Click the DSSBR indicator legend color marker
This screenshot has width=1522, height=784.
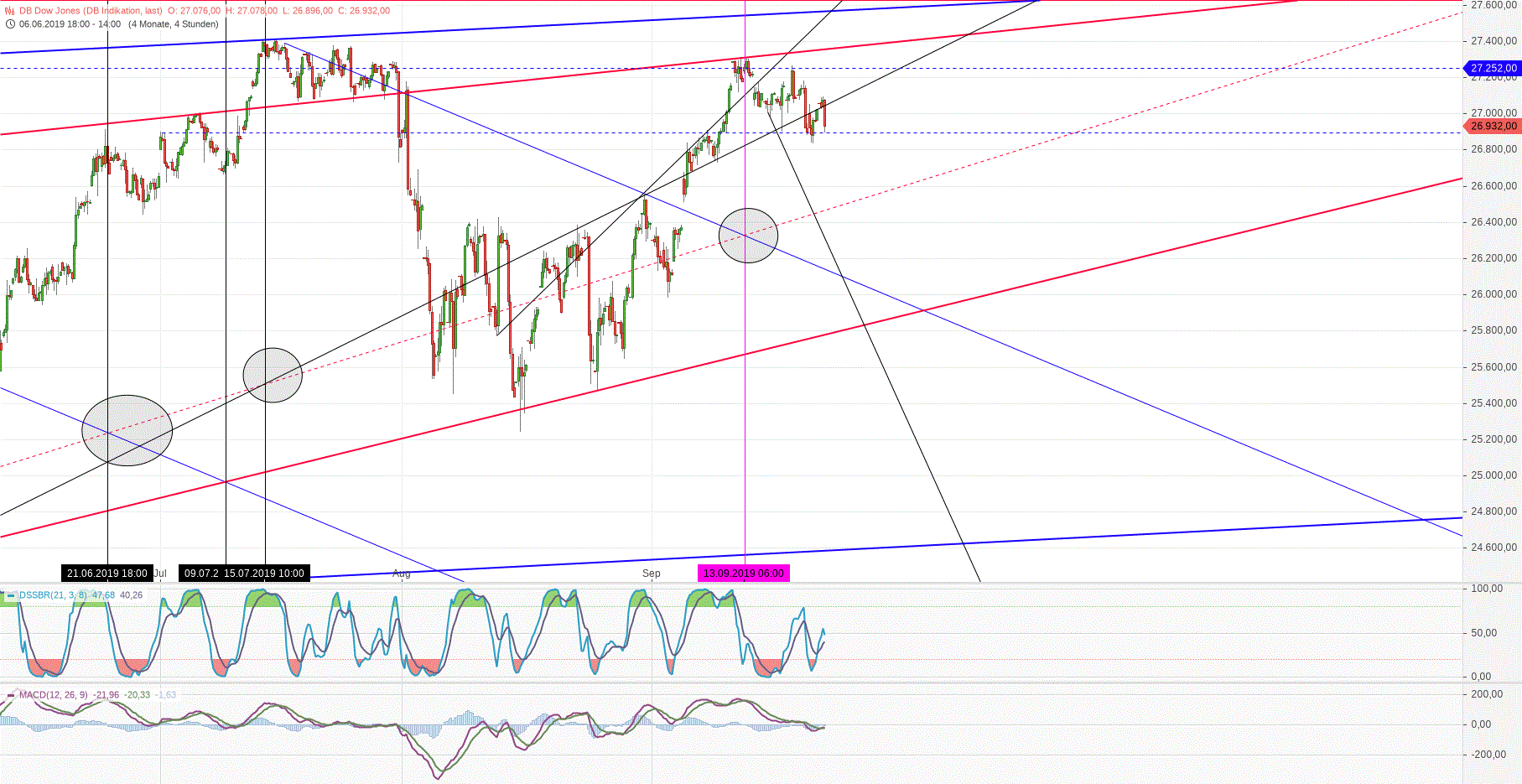coord(11,595)
